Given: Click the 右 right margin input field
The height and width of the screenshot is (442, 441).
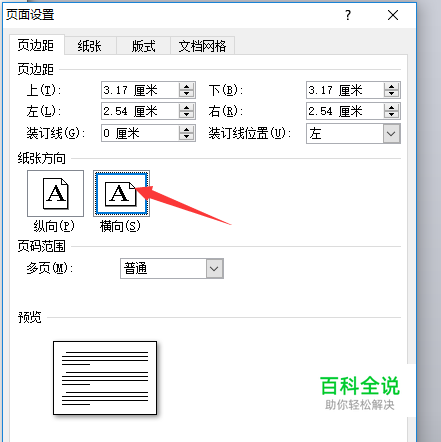Looking at the screenshot, I should point(345,111).
